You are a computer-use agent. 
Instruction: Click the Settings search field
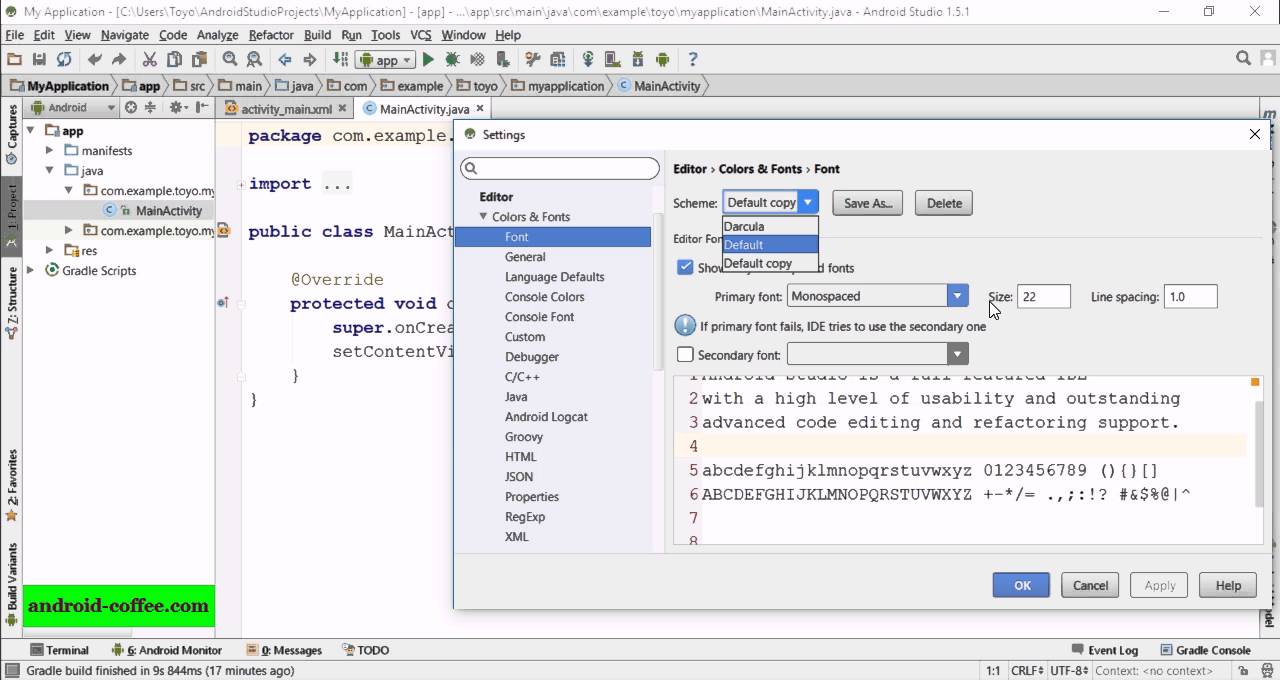560,168
